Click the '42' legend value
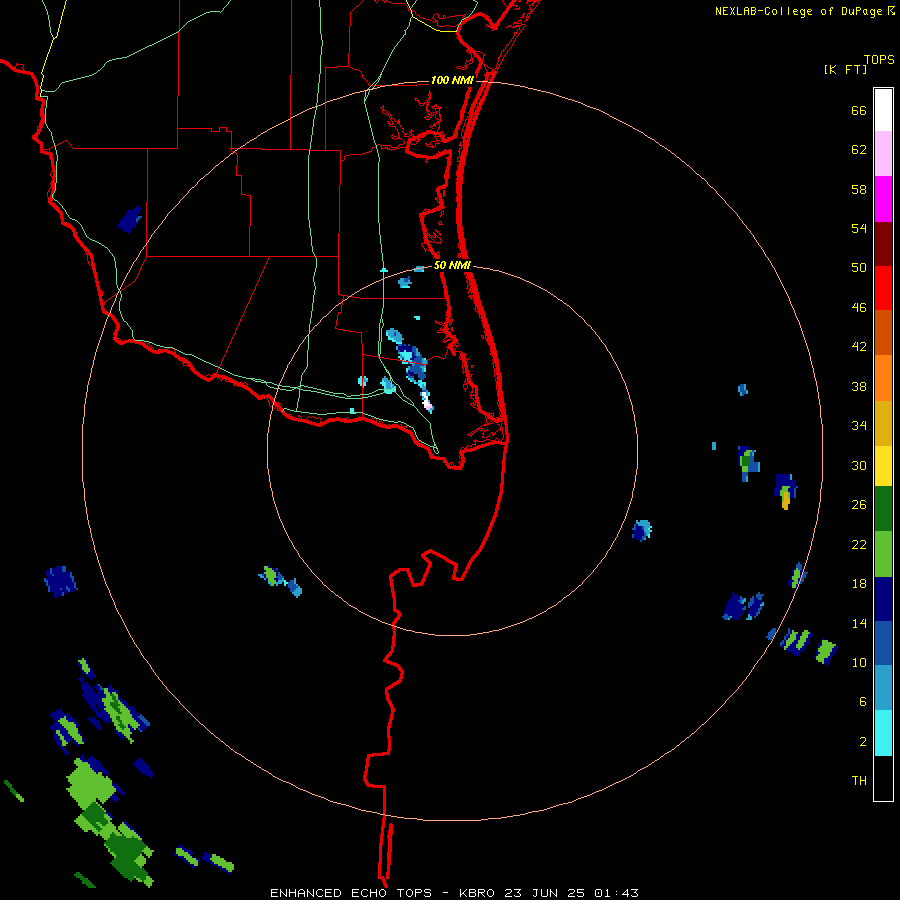This screenshot has width=900, height=900. (859, 347)
